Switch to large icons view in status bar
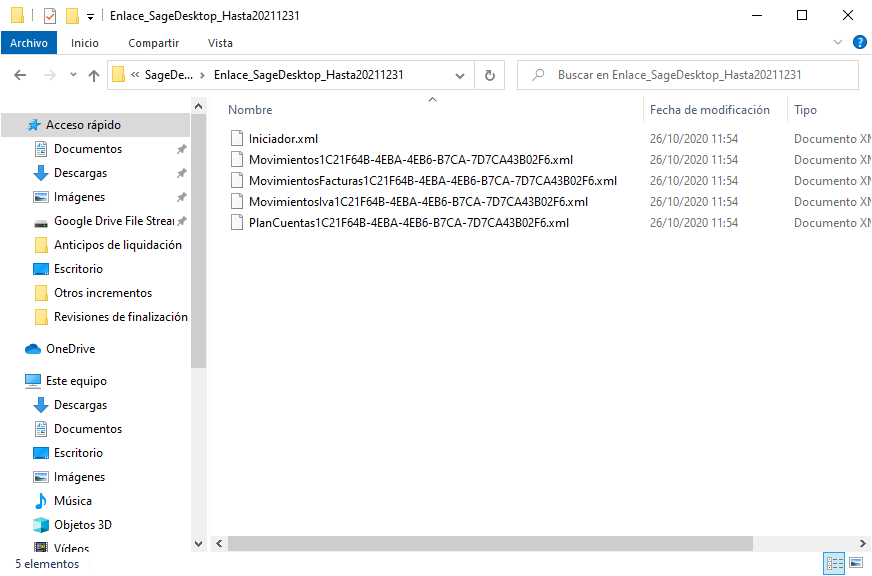The width and height of the screenshot is (872, 576). point(856,563)
